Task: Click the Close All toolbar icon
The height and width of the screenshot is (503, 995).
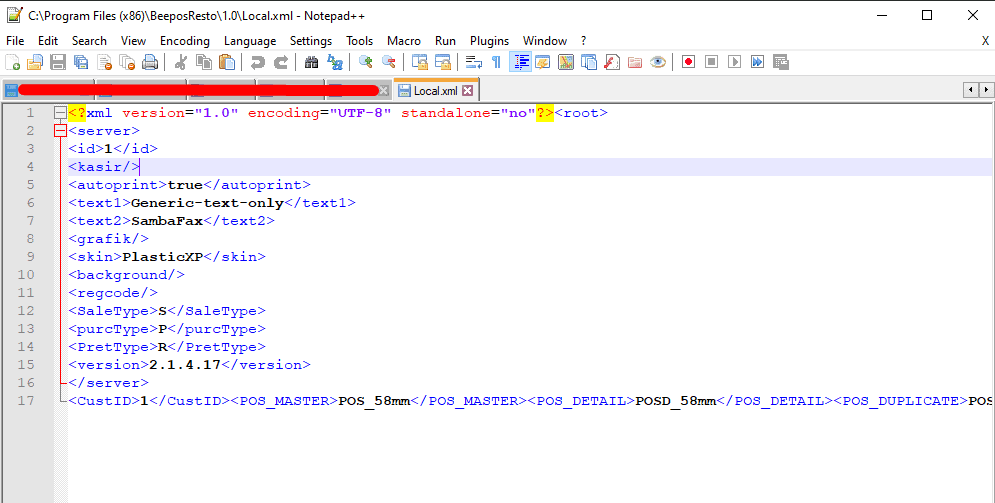Action: pos(127,62)
